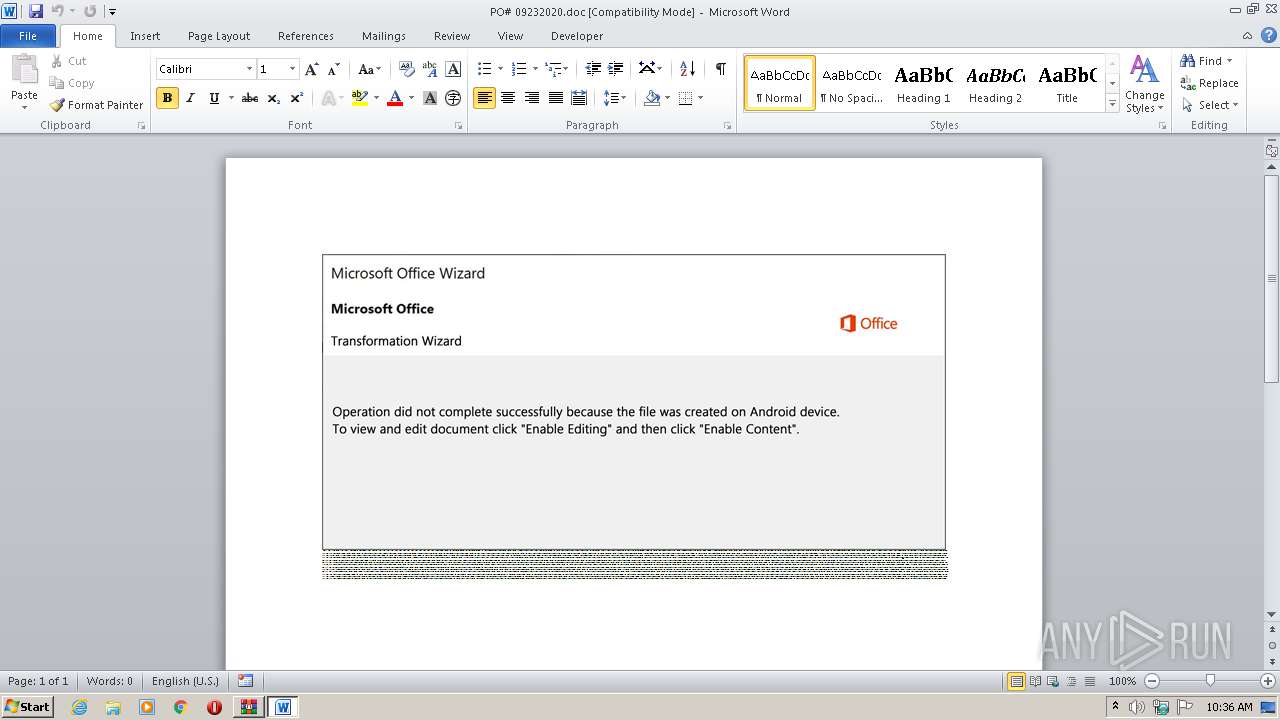Click the vertical scrollbar thumb

tap(1272, 279)
